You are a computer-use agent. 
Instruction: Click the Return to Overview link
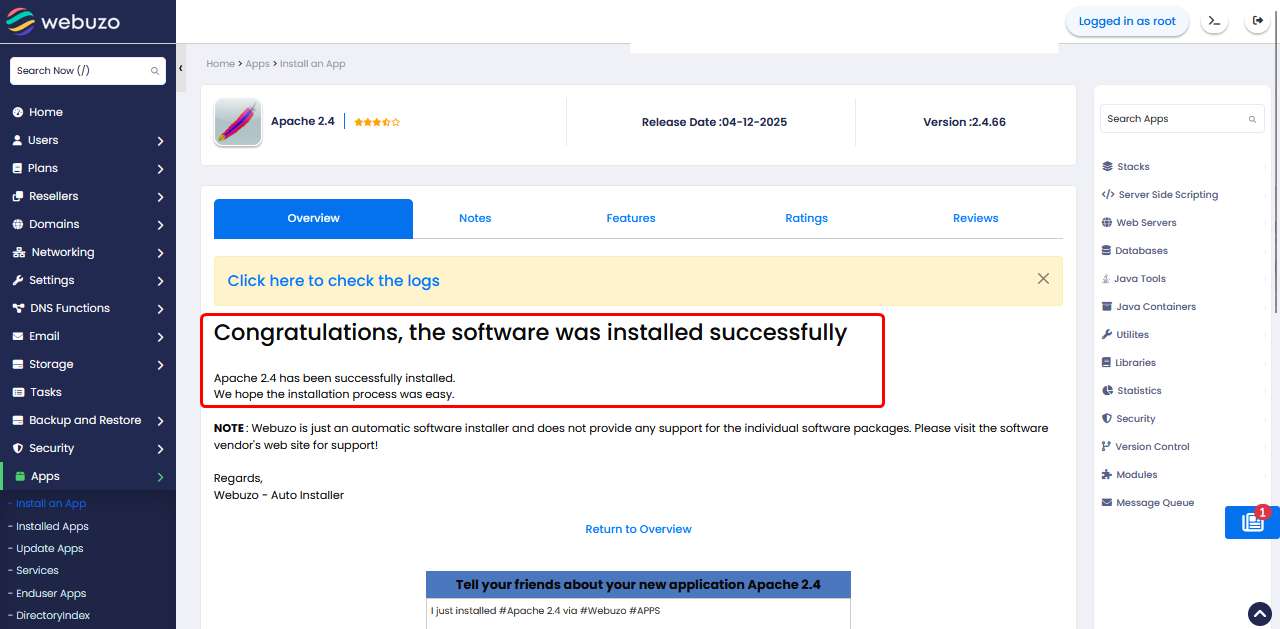[638, 529]
